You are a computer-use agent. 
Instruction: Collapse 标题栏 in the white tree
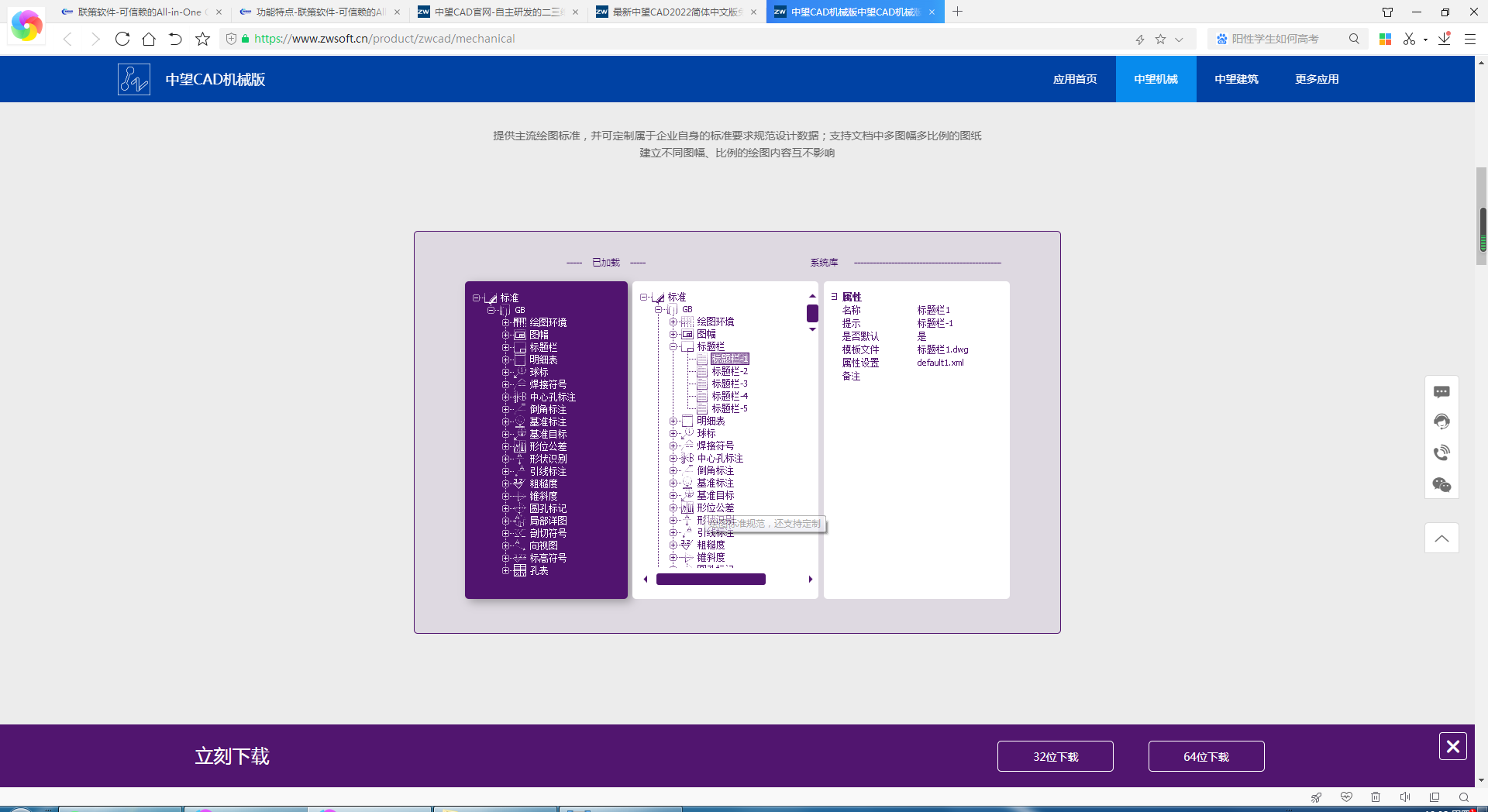[673, 346]
